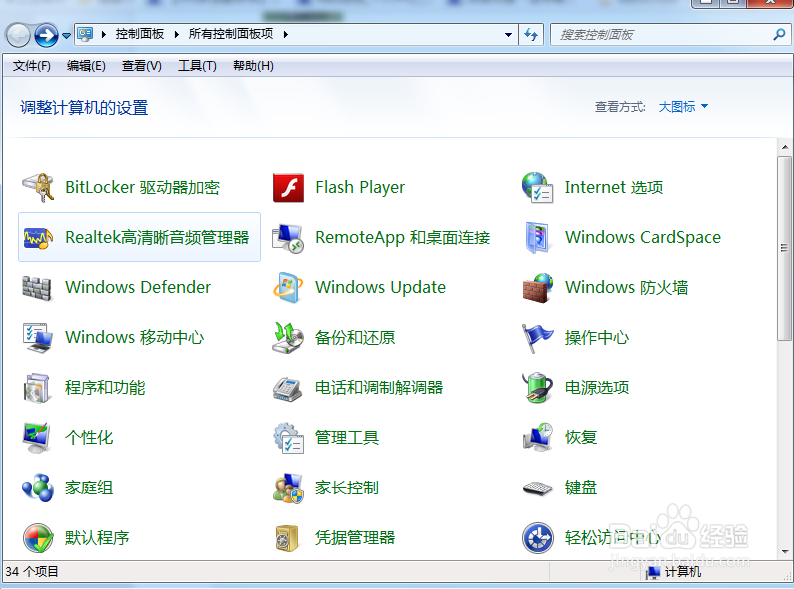
Task: Click the 默认程序 icon
Action: point(38,538)
